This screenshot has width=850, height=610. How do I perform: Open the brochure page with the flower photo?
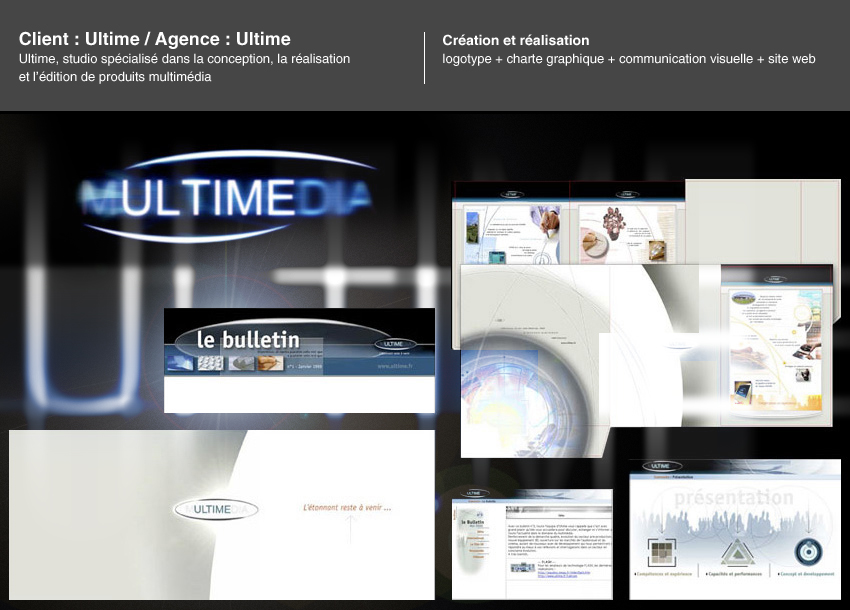pyautogui.click(x=627, y=223)
